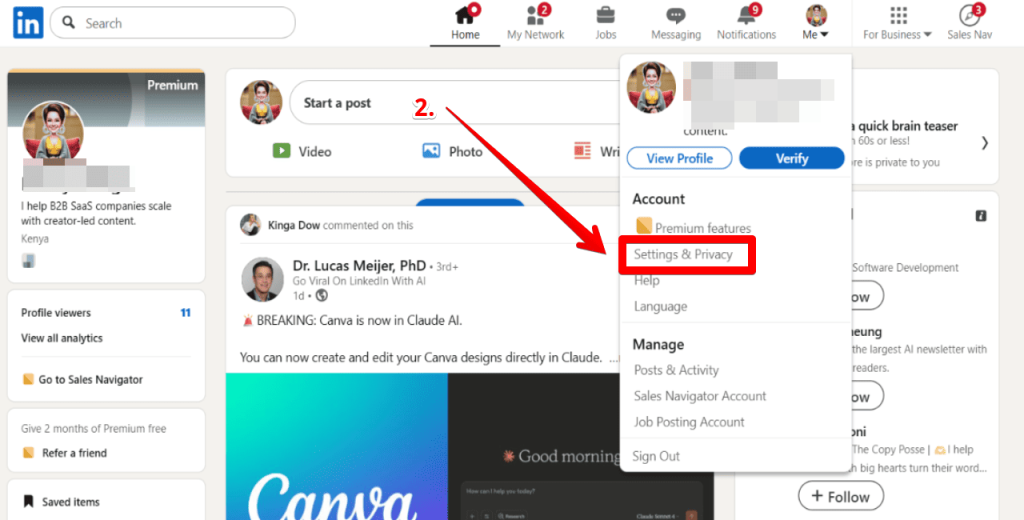Click the globe visibility icon on post
The width and height of the screenshot is (1024, 520).
tap(321, 295)
